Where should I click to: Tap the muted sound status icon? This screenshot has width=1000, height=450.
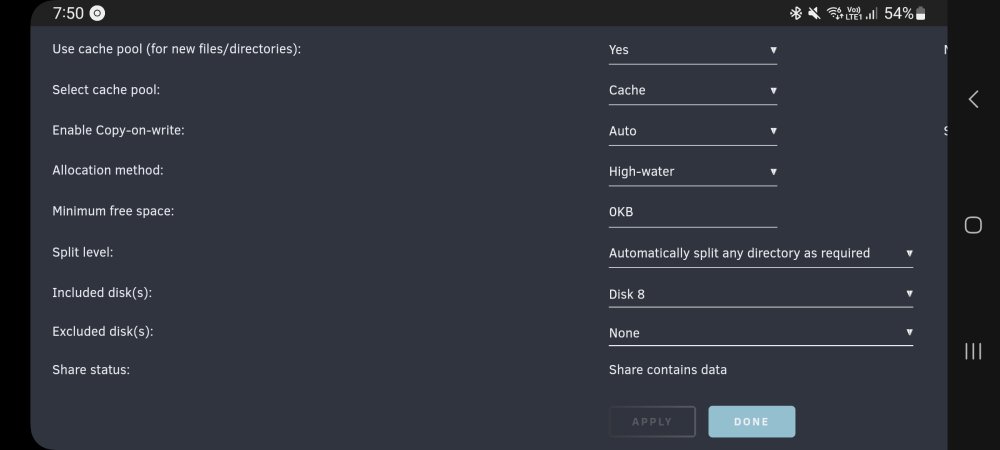[x=814, y=13]
